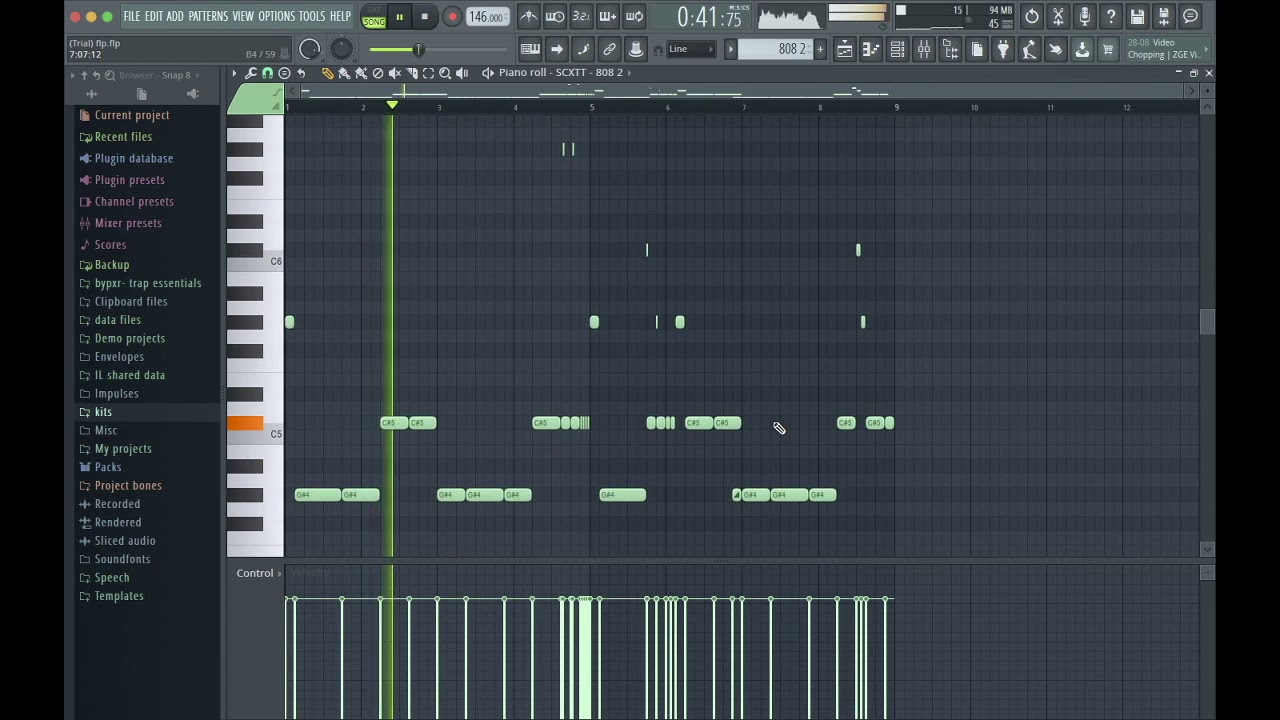Open the View menu
Image resolution: width=1280 pixels, height=720 pixels.
pos(243,16)
